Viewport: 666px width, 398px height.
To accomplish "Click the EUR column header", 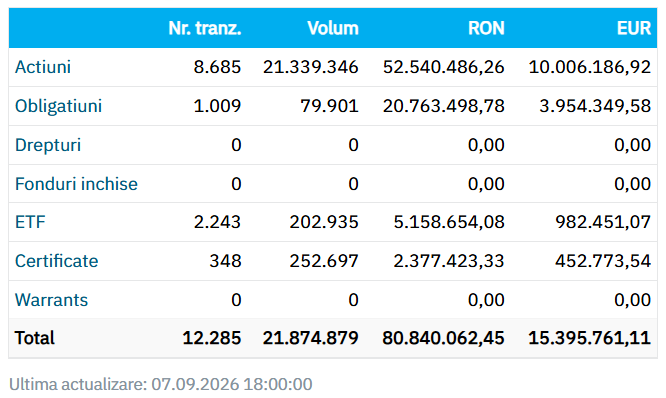I will pos(634,28).
